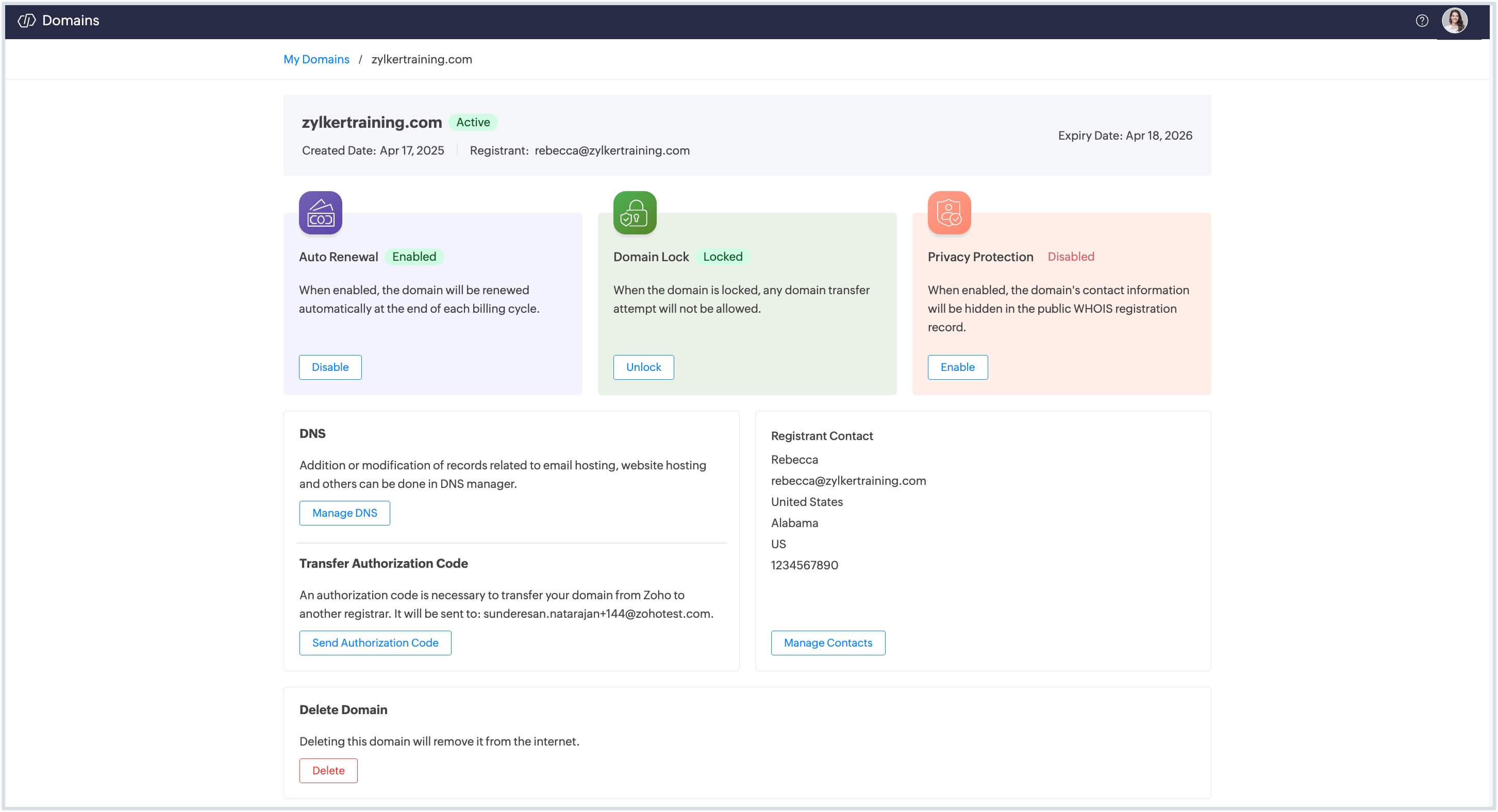Image resolution: width=1498 pixels, height=812 pixels.
Task: Click the Transfer Authorization Code heading
Action: click(x=383, y=563)
